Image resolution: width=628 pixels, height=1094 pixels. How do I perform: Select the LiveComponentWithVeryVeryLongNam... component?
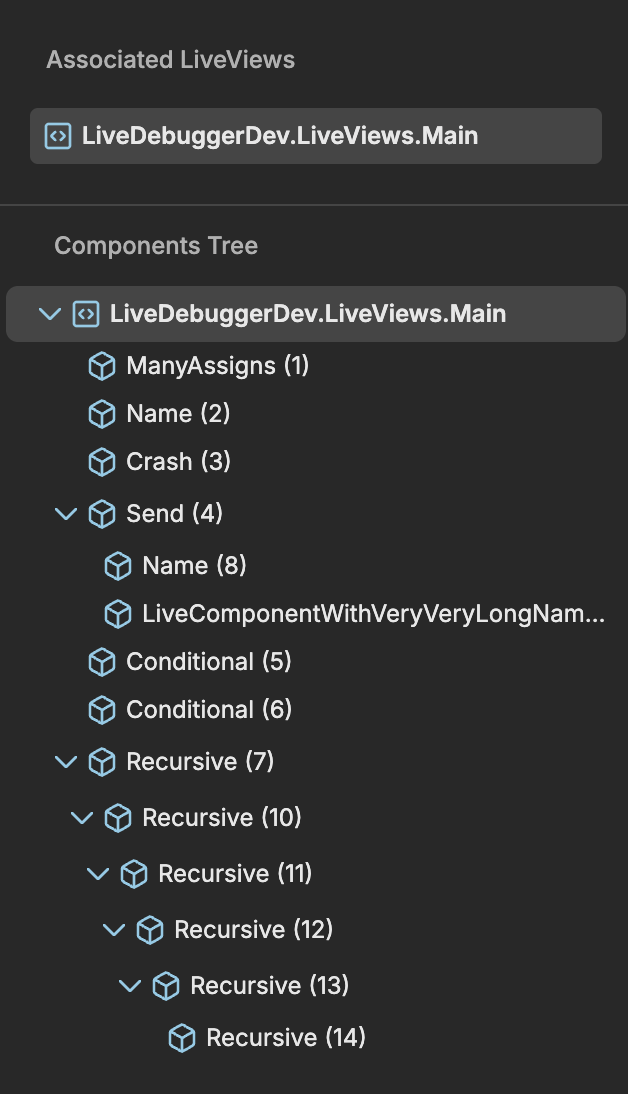pyautogui.click(x=373, y=614)
